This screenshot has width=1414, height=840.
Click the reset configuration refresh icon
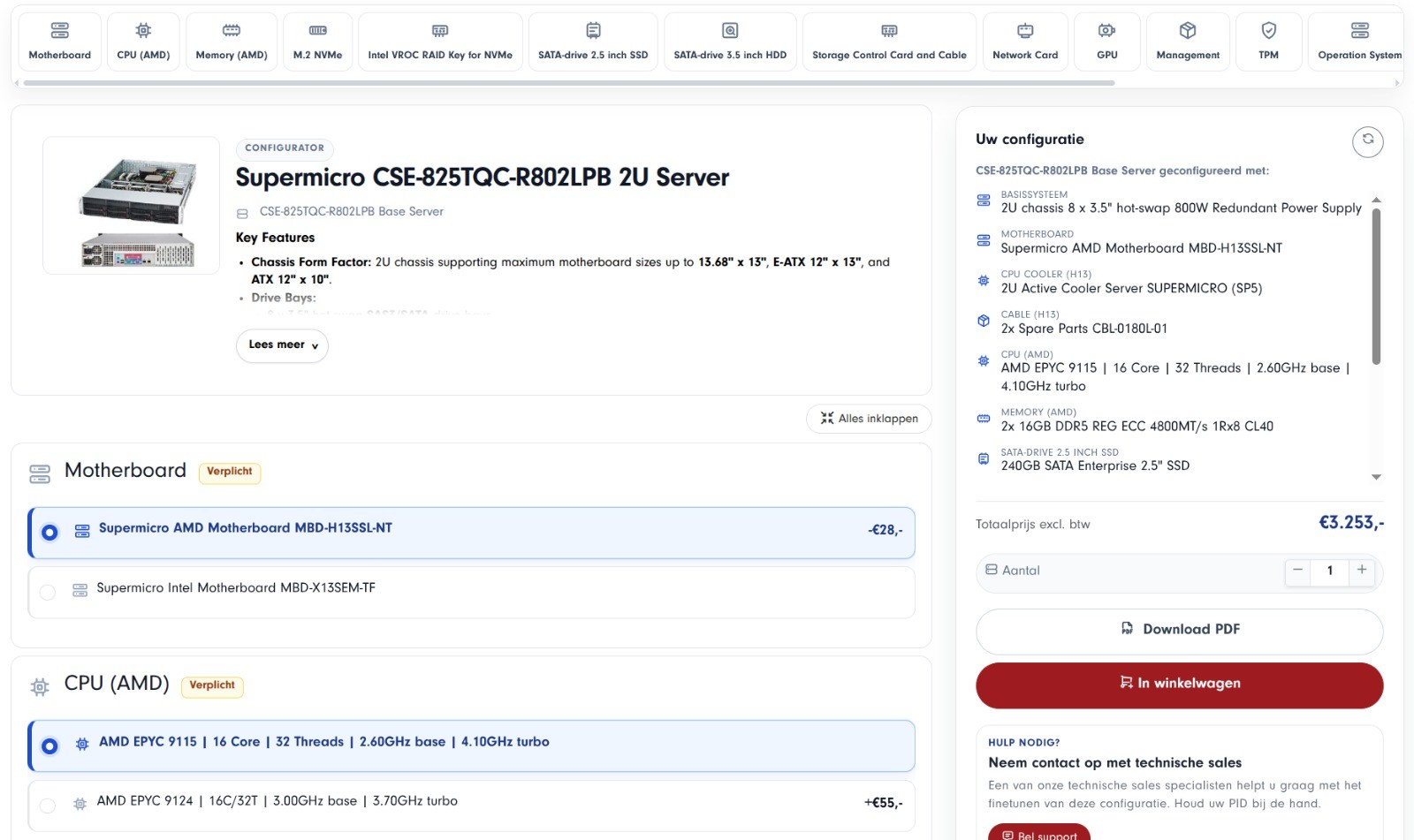click(1367, 141)
